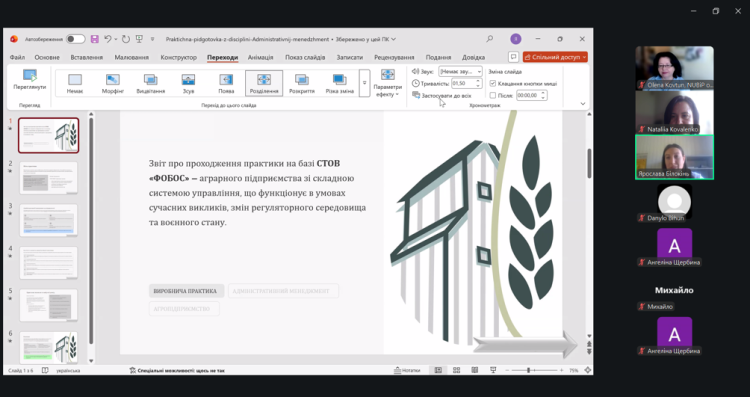This screenshot has height=397, width=750.
Task: Expand the transitions gallery more arrow
Action: [x=364, y=83]
